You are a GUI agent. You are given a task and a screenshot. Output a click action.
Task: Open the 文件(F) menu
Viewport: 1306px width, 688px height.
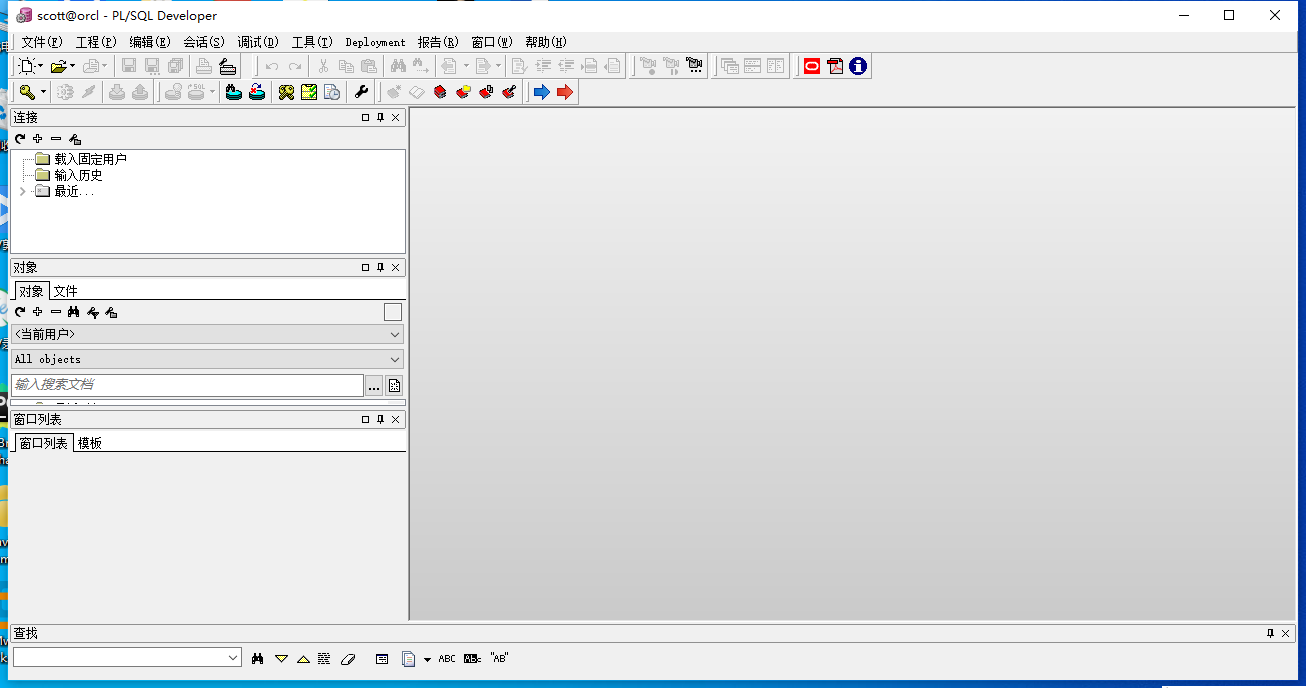[x=42, y=42]
